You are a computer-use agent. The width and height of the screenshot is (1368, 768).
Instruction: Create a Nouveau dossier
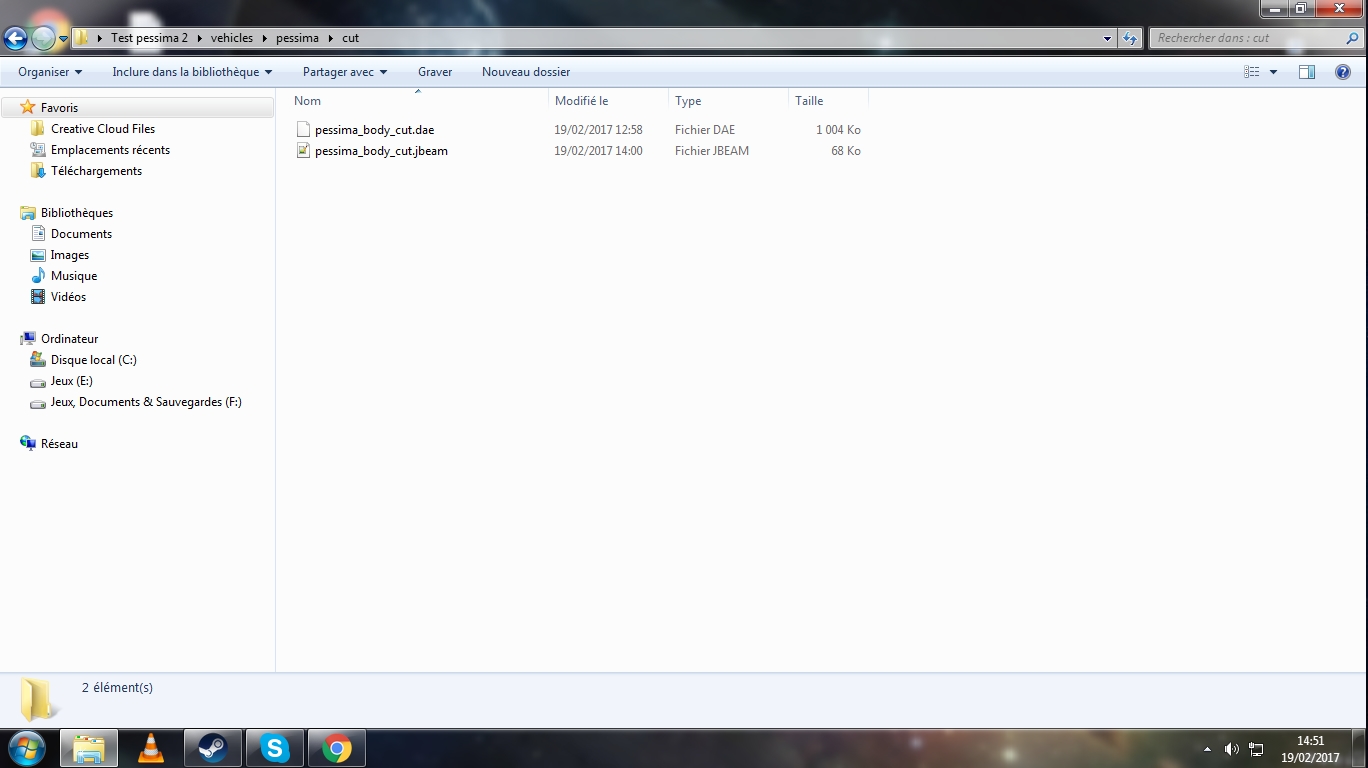[x=526, y=72]
